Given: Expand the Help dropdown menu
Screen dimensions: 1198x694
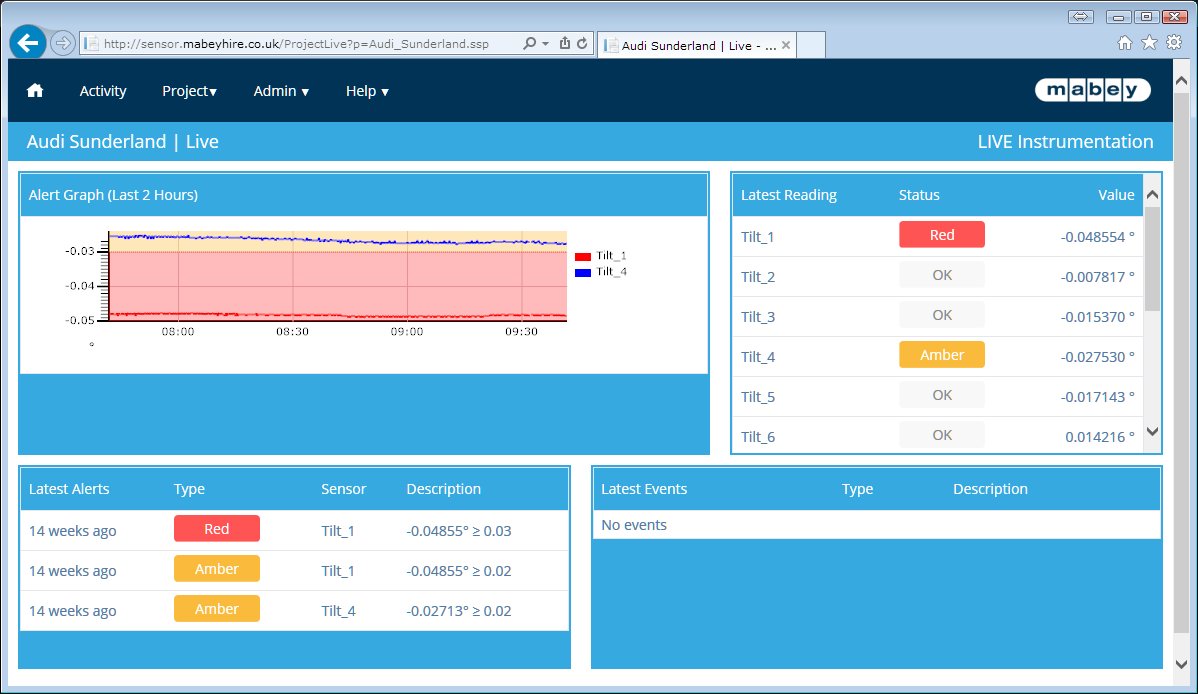Looking at the screenshot, I should (x=367, y=91).
